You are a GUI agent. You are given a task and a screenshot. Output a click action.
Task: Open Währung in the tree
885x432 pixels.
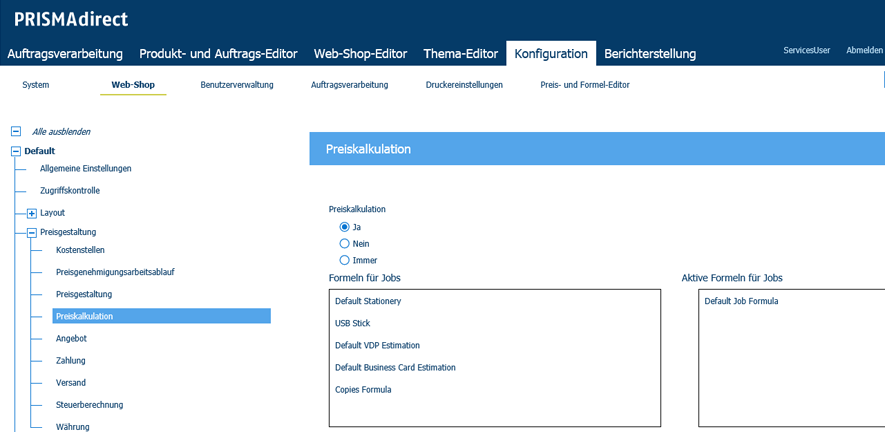click(x=72, y=427)
